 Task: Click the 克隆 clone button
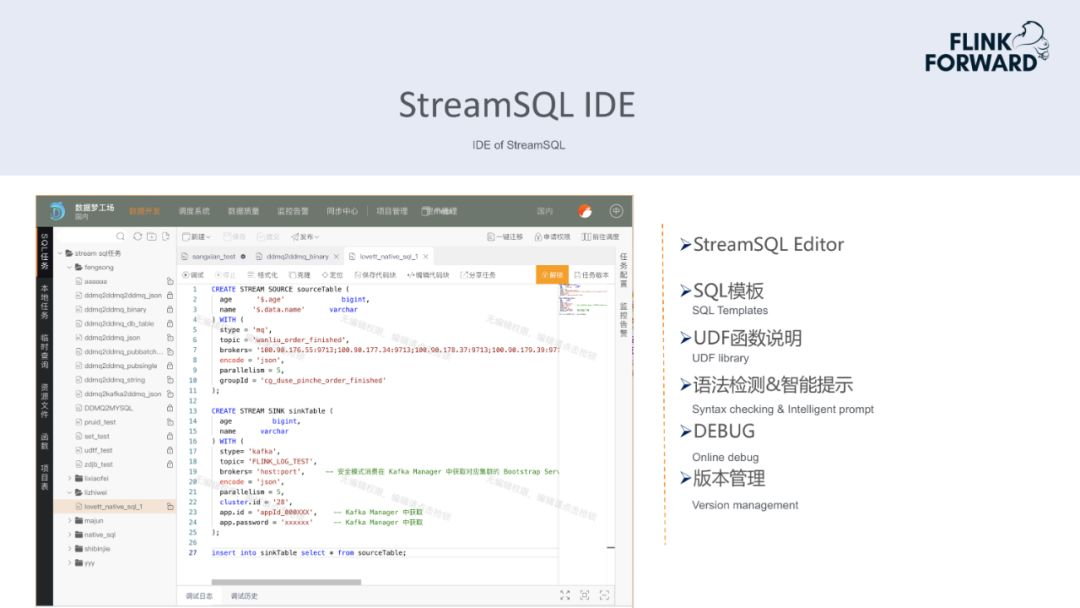tap(300, 275)
